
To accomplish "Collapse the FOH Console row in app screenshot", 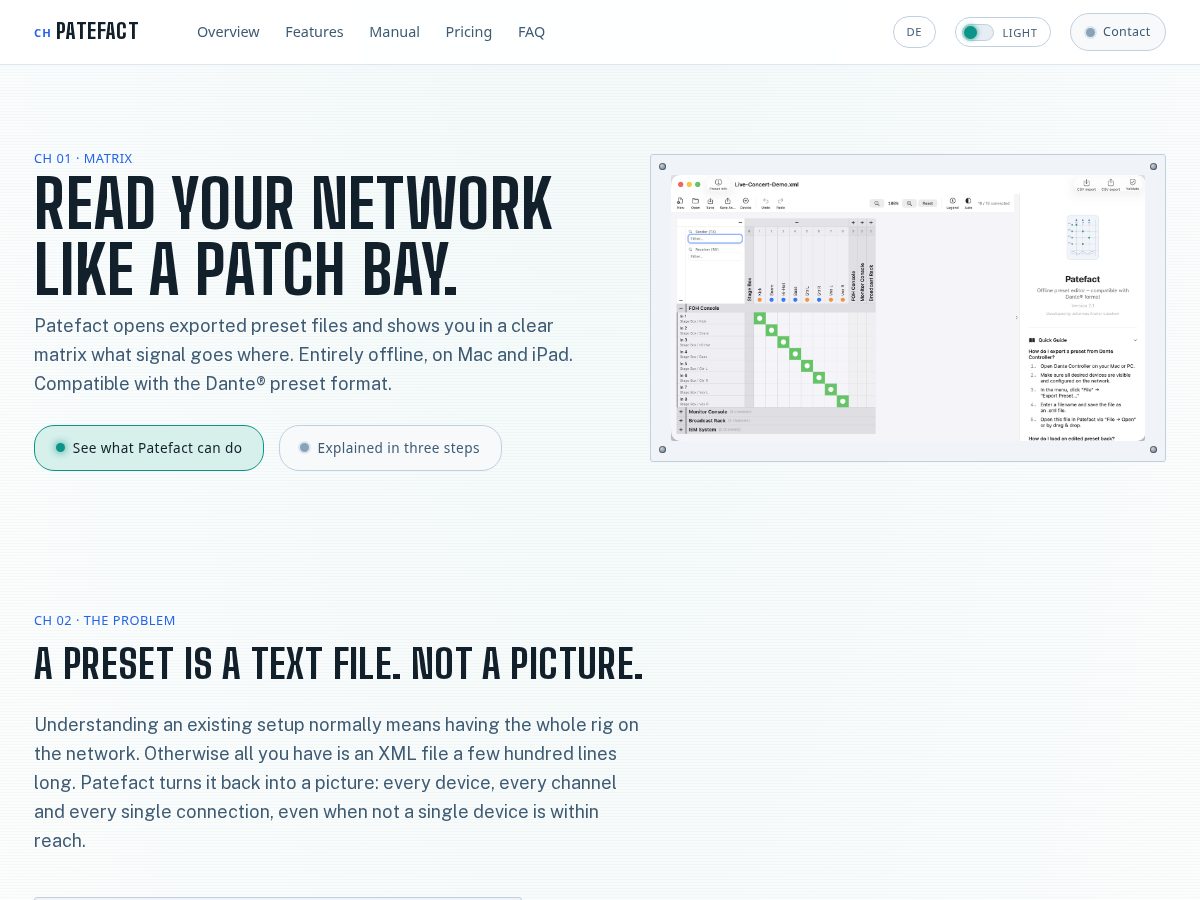I will point(681,308).
